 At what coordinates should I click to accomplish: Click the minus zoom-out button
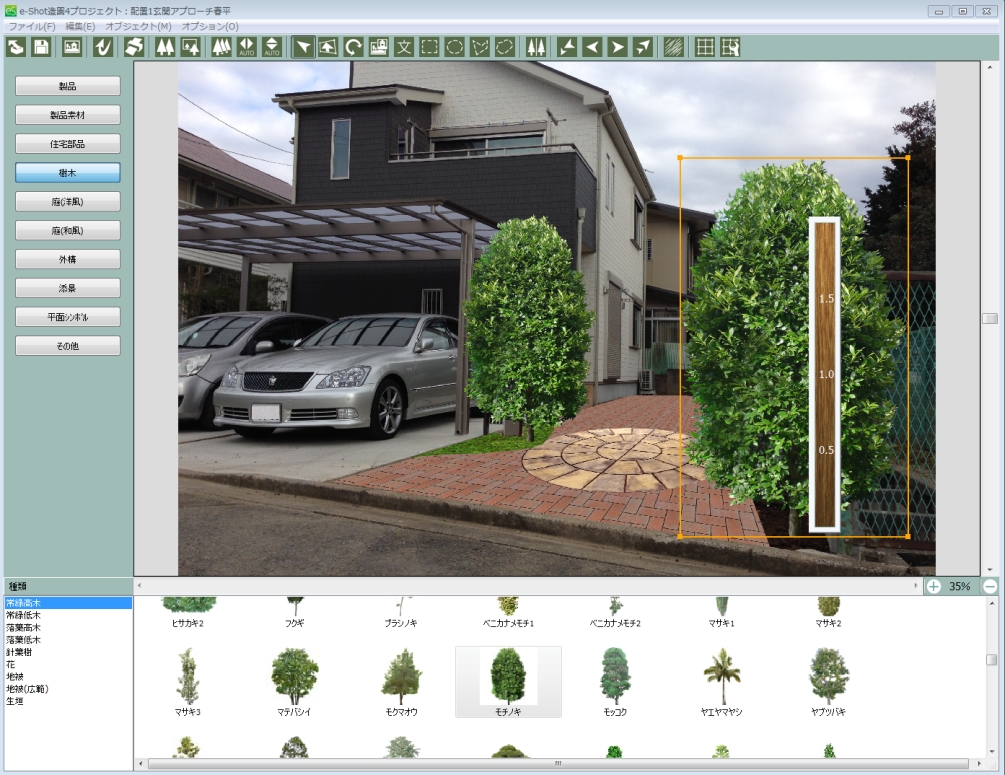(x=990, y=586)
